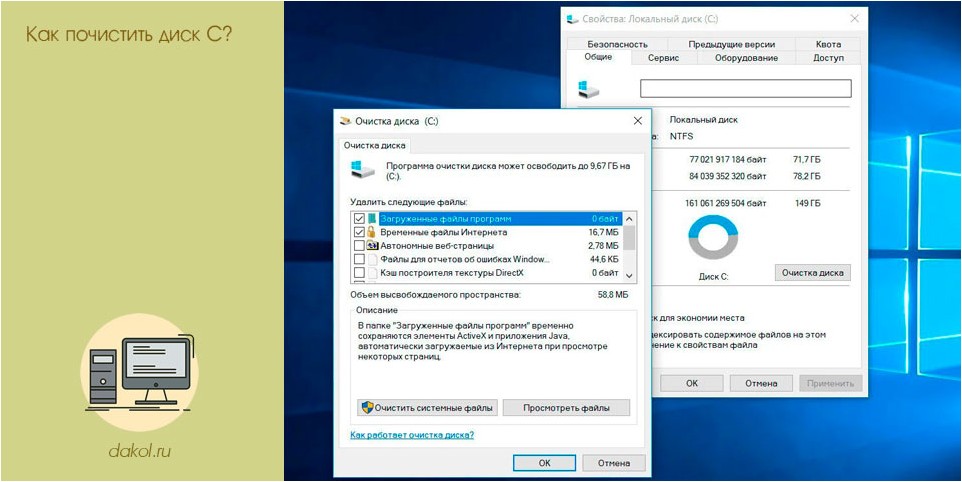The width and height of the screenshot is (962, 482).
Task: Click the disk name input field in Свойства
Action: [746, 88]
